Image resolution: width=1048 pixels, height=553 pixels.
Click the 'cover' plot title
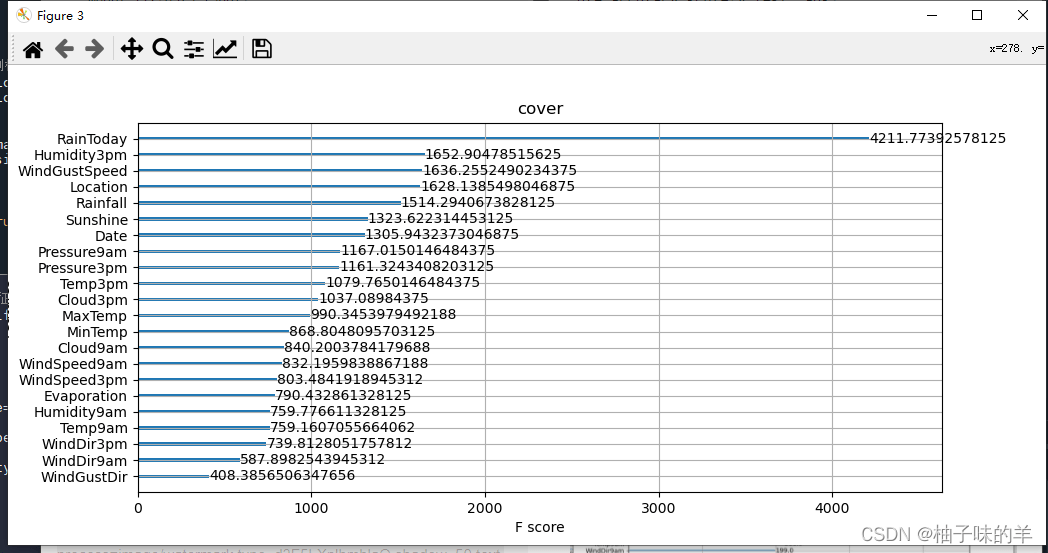[540, 108]
